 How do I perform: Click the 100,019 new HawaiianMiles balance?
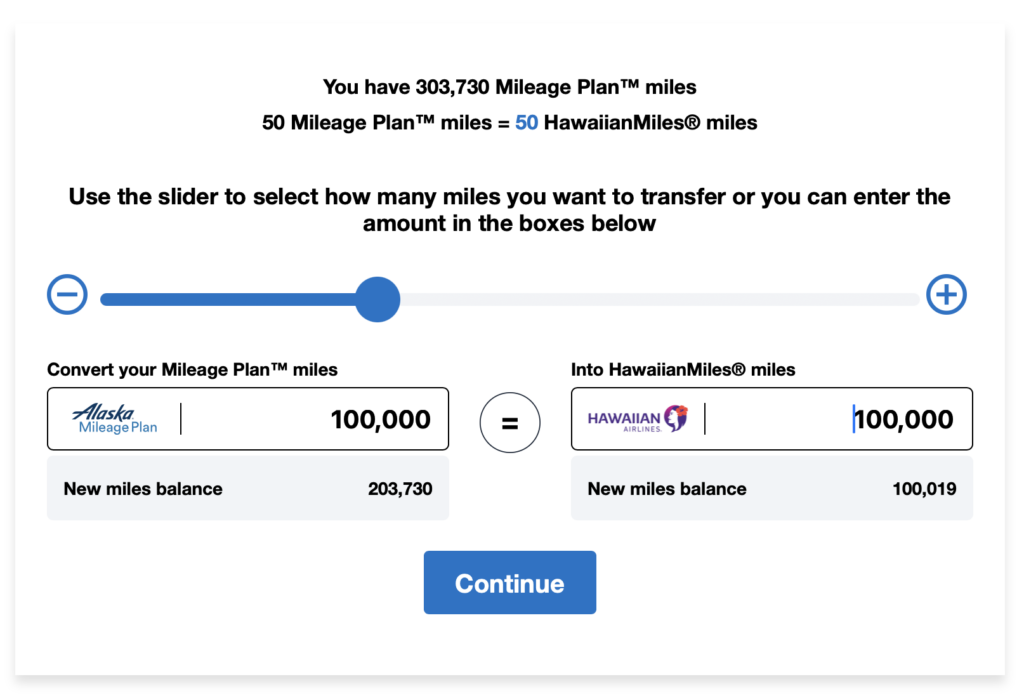(x=924, y=489)
